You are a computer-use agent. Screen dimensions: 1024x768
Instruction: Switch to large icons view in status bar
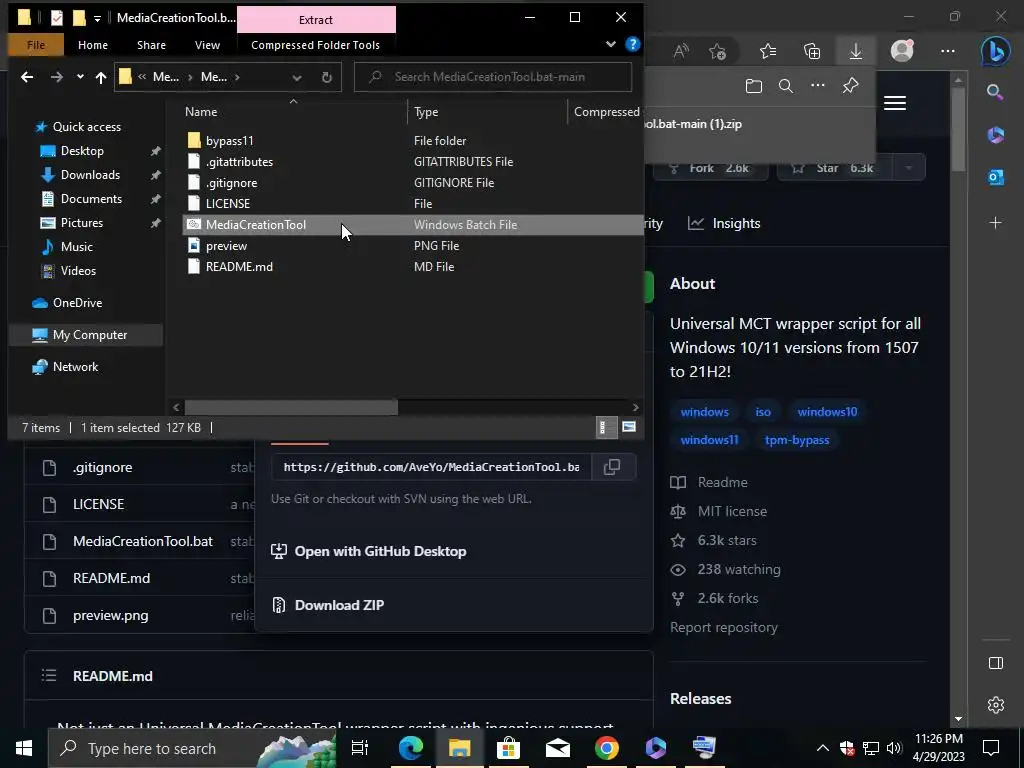click(x=629, y=427)
